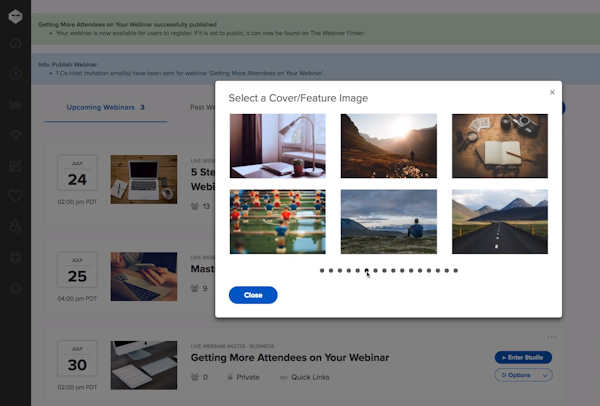The width and height of the screenshot is (600, 406).
Task: Click the heart icon in sidebar
Action: click(15, 196)
